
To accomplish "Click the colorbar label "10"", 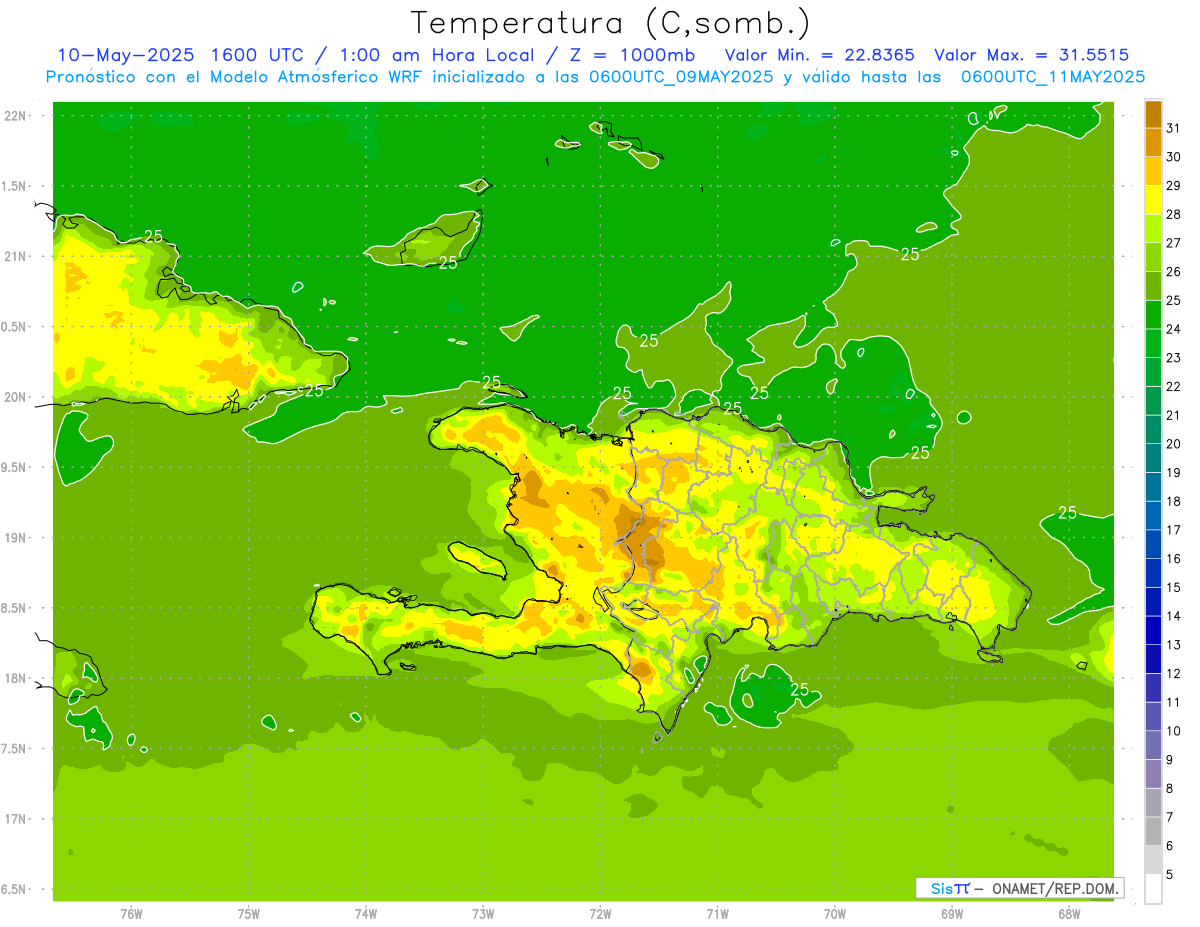I will (x=1174, y=731).
